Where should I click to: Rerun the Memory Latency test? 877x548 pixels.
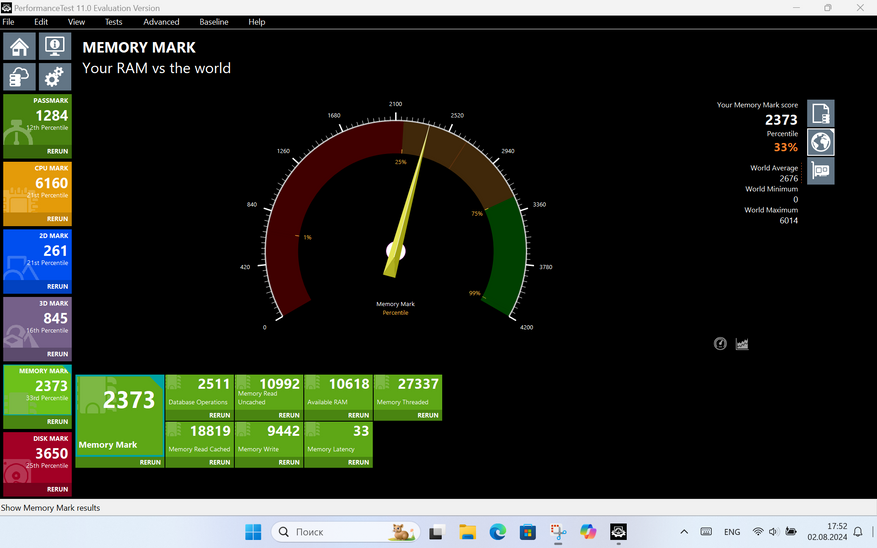coord(358,462)
